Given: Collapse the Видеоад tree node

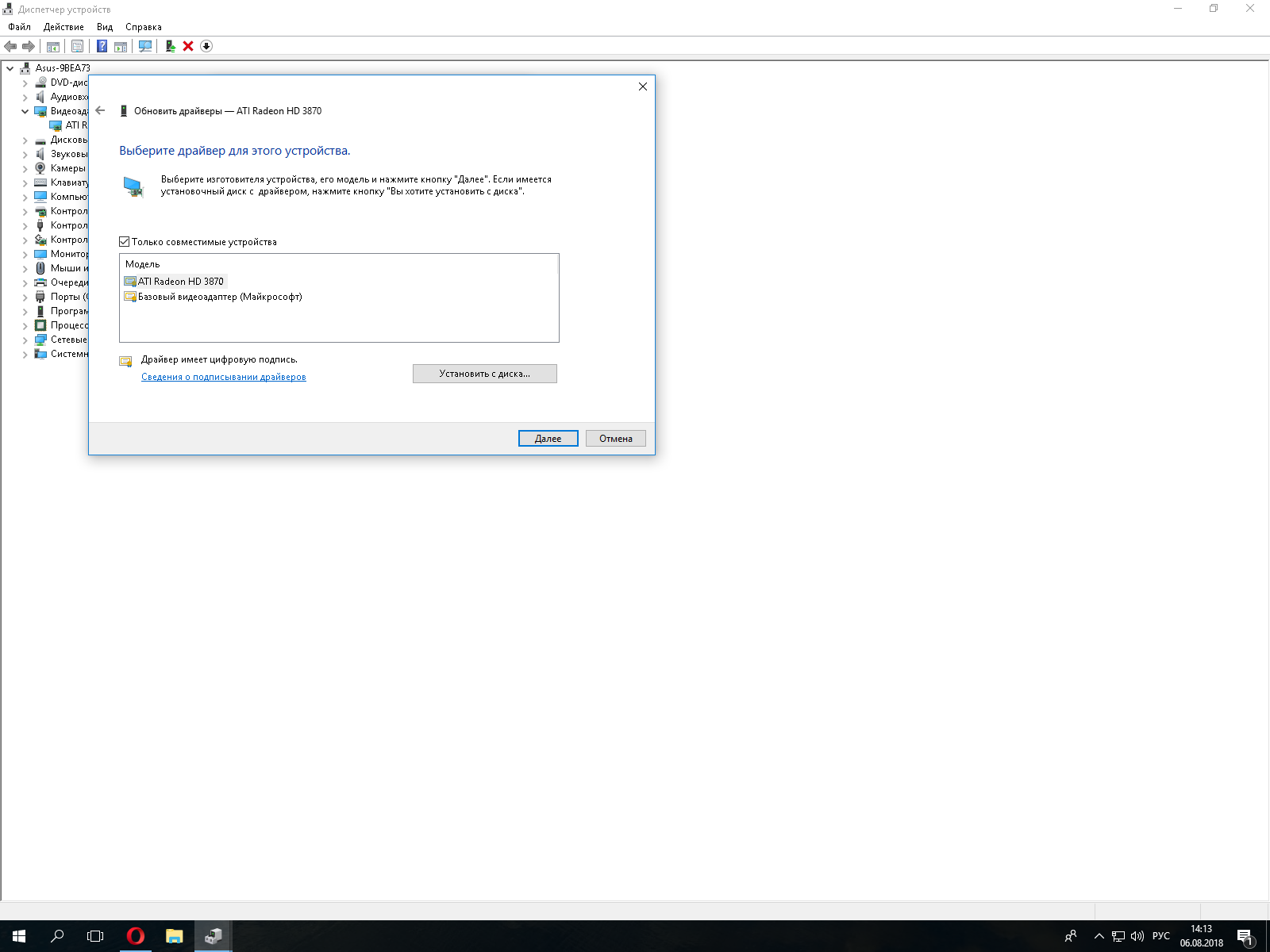Looking at the screenshot, I should coord(25,111).
